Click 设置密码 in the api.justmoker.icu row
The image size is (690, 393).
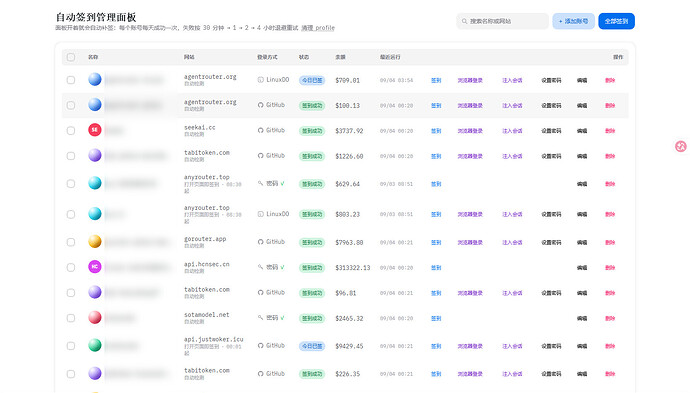click(551, 346)
